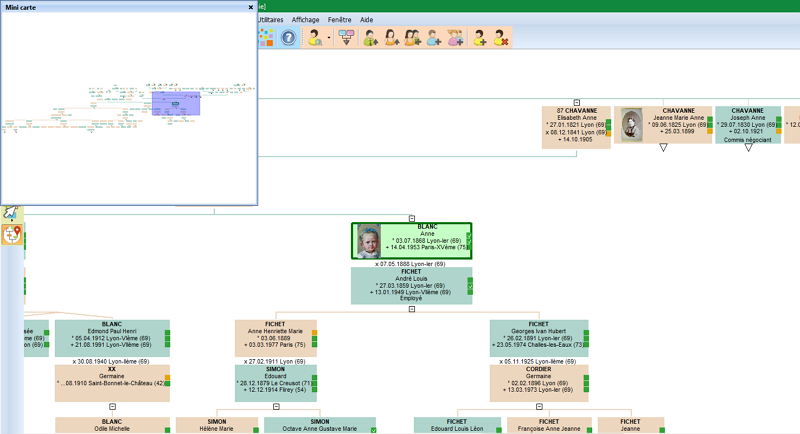Viewport: 800px width, 434px height.
Task: Click the orange marker on Germaine XX's card
Action: tap(167, 378)
